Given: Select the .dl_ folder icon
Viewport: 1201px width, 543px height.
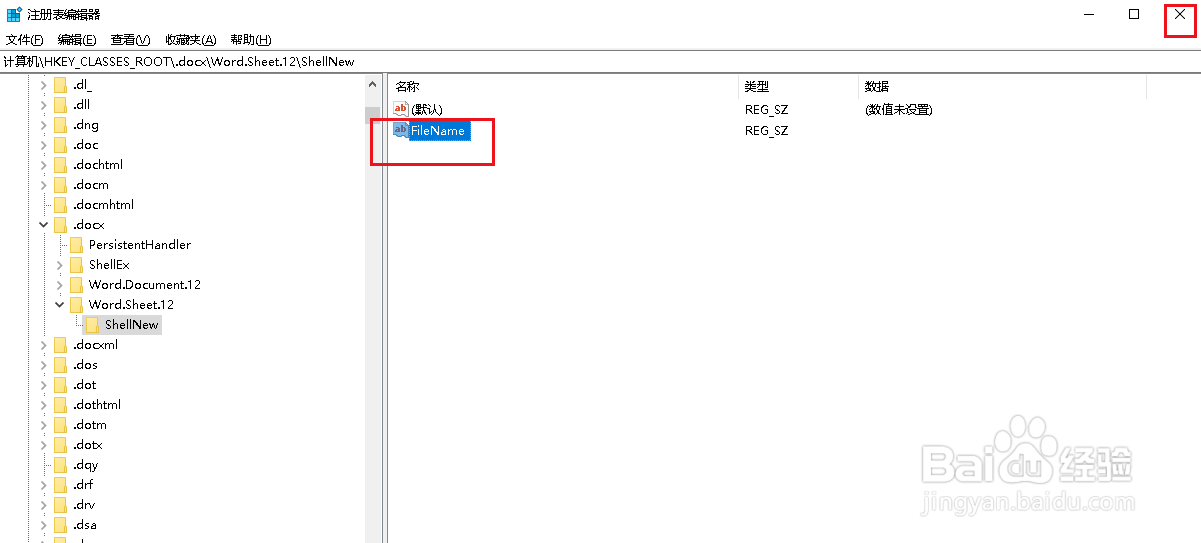Looking at the screenshot, I should coord(60,85).
